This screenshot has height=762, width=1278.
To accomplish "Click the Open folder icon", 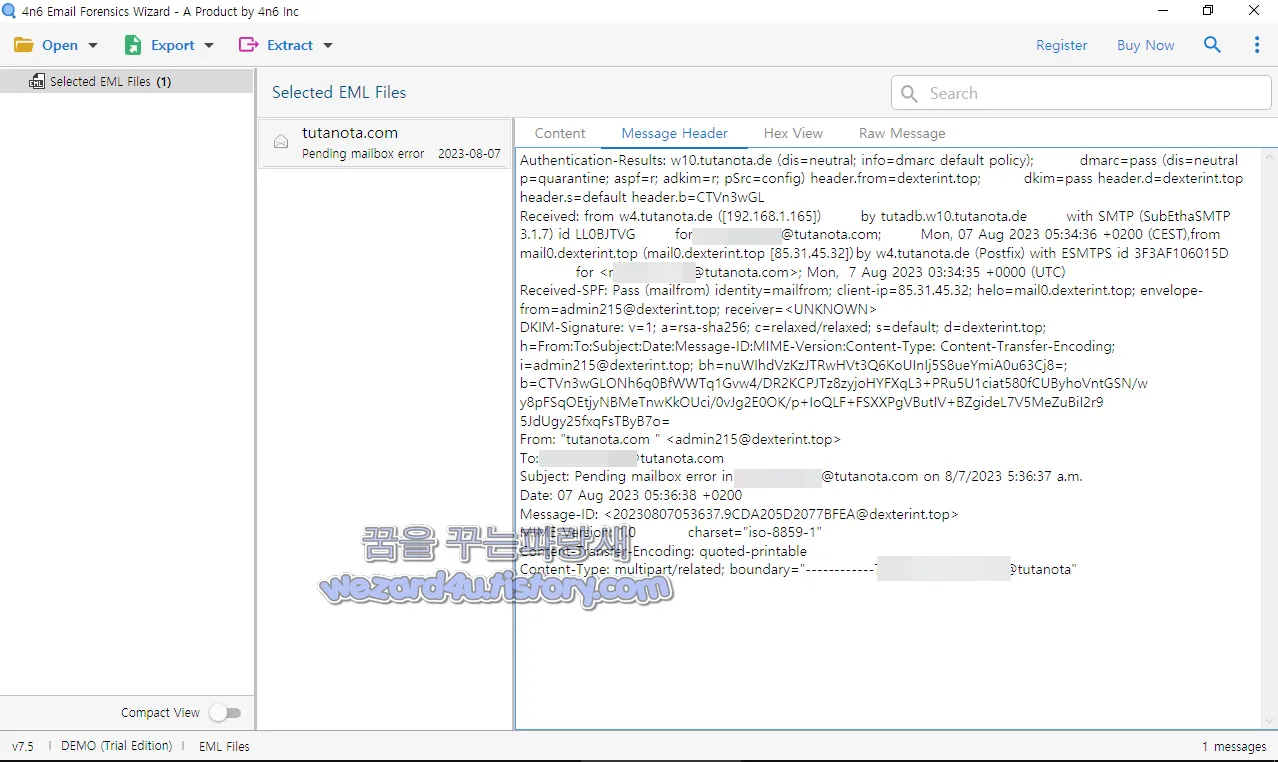I will [23, 45].
